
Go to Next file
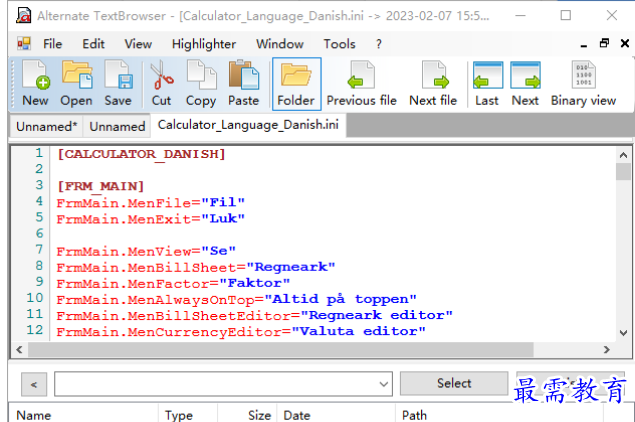(x=433, y=84)
